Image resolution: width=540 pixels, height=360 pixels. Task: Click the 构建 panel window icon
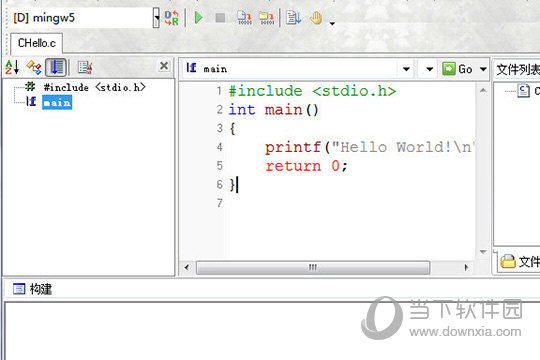tap(19, 289)
